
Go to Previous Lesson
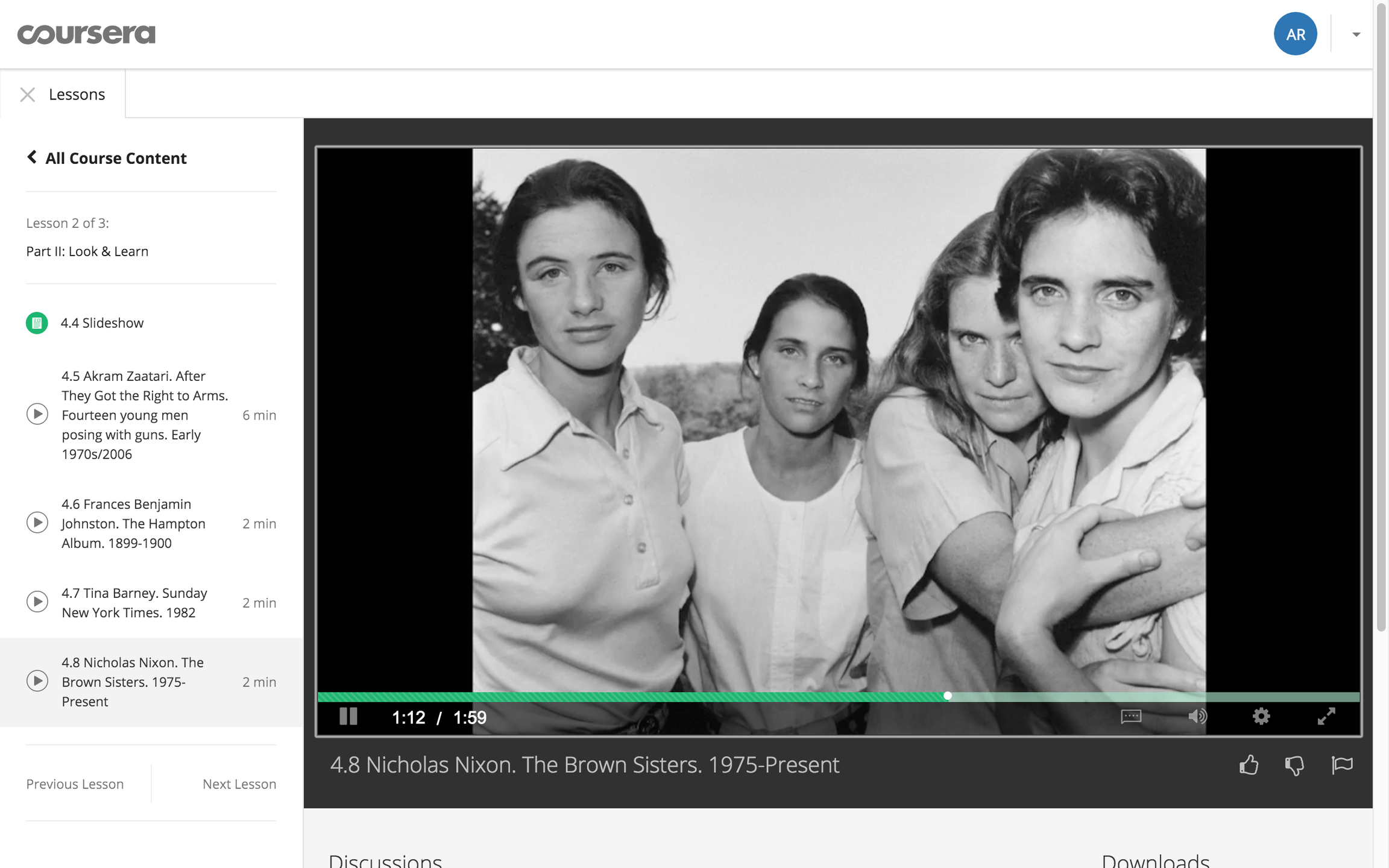click(75, 784)
